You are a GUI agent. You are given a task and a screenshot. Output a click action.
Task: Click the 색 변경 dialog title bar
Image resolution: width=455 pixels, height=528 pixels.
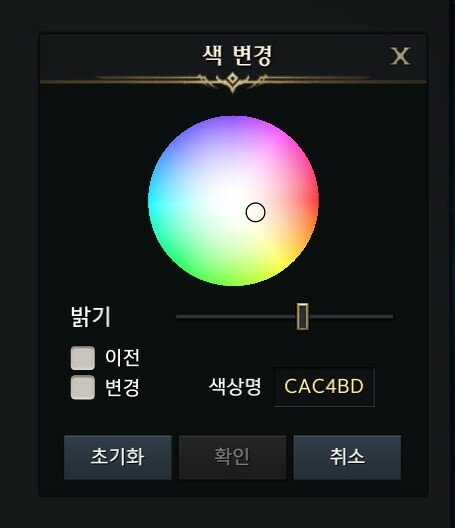point(233,56)
